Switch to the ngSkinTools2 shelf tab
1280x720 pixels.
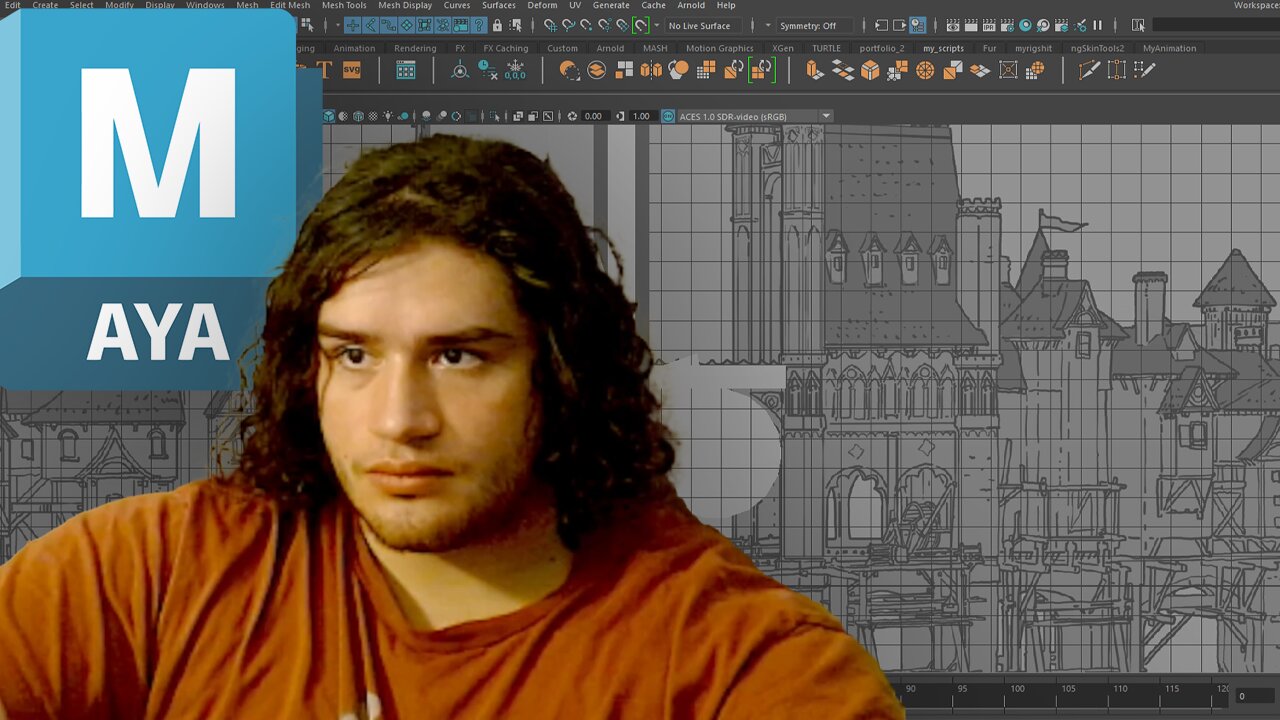[1097, 48]
